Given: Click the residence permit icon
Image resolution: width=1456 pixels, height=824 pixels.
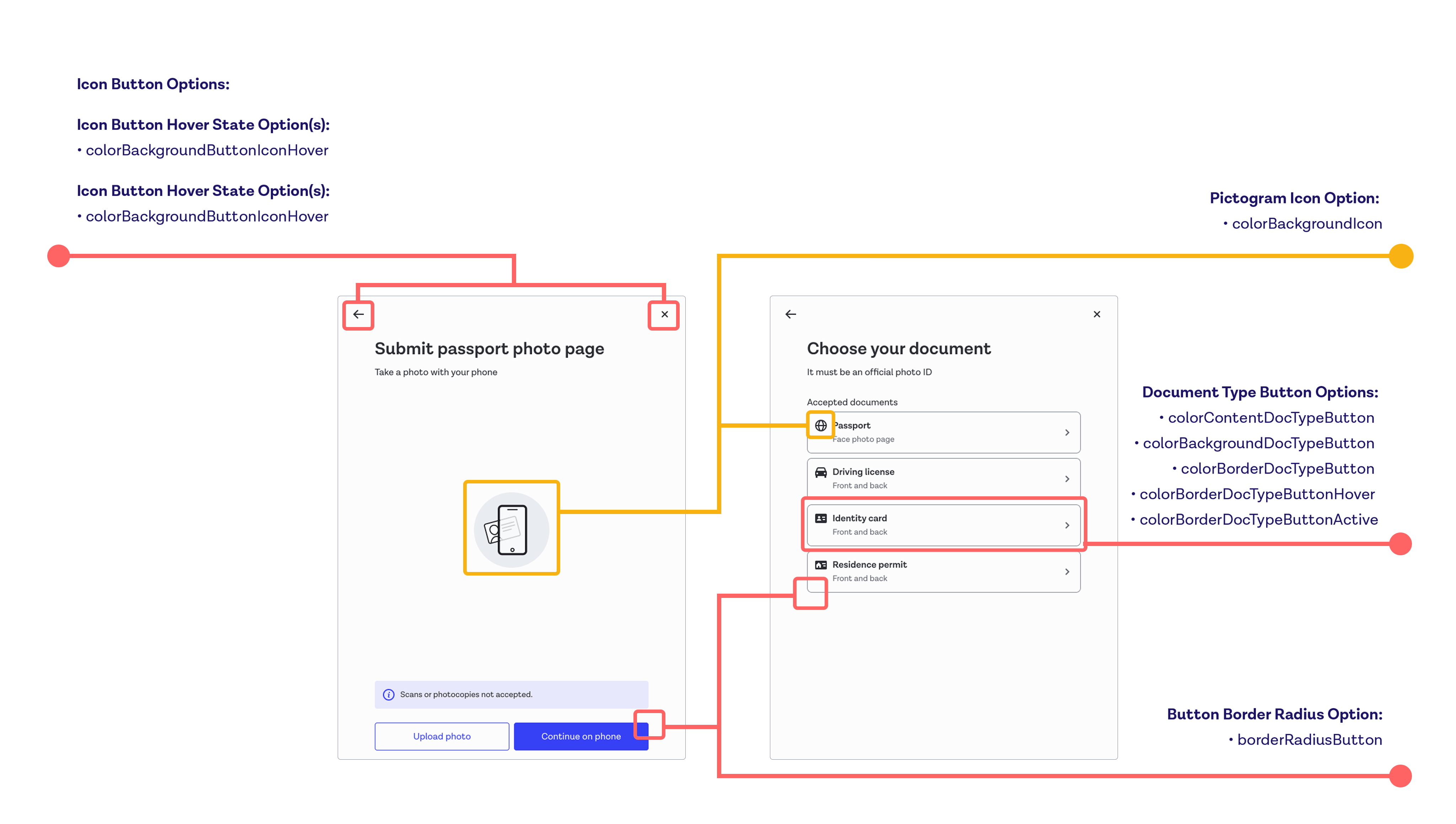Looking at the screenshot, I should coord(820,565).
